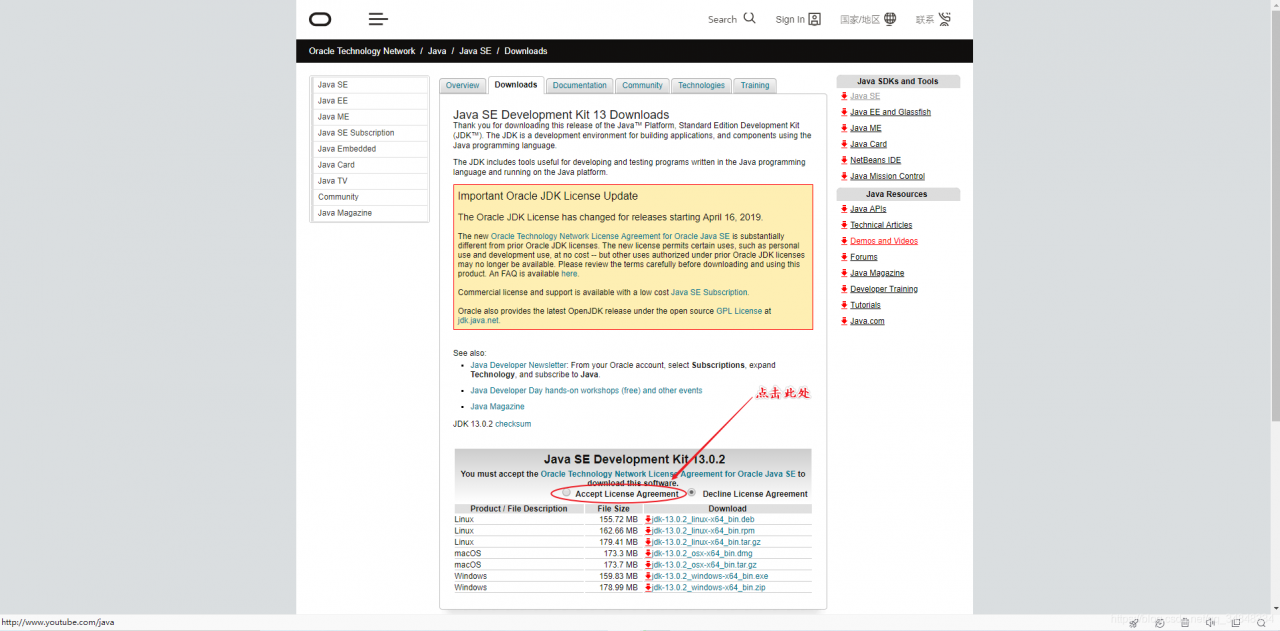Open the Sign In account icon

coord(814,19)
